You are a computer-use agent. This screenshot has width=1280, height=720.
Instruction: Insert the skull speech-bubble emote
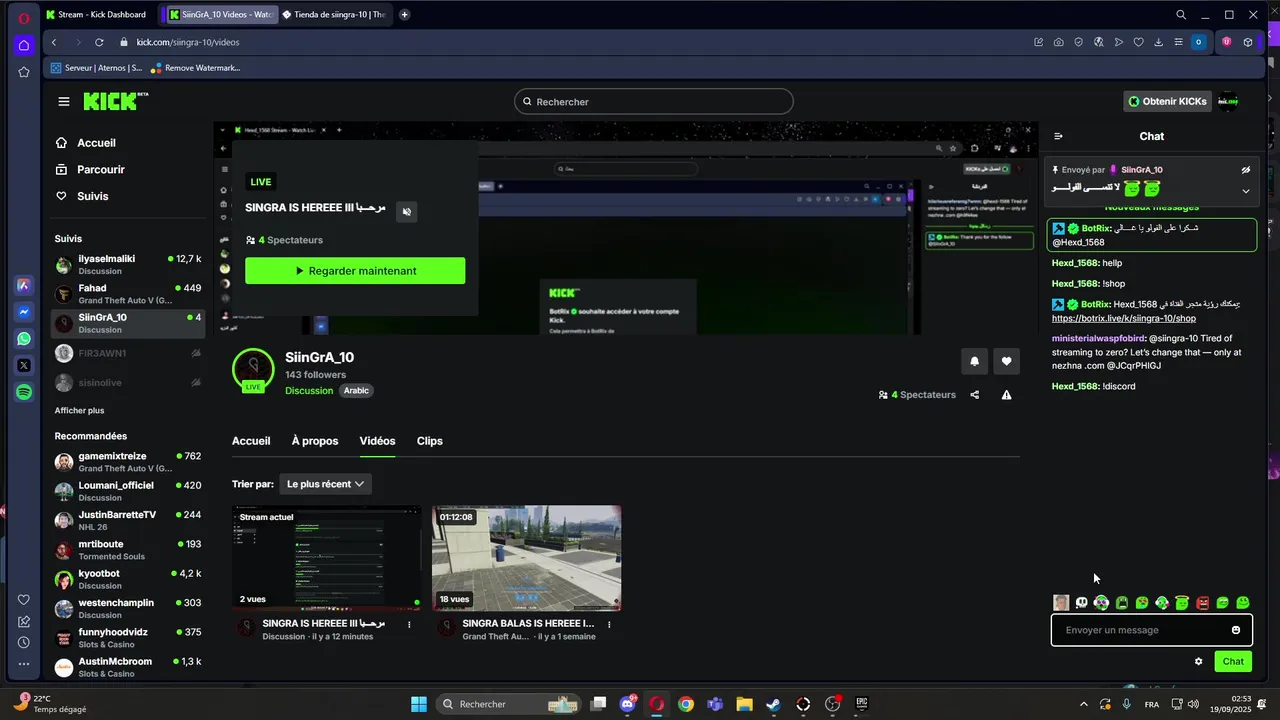pos(1081,603)
